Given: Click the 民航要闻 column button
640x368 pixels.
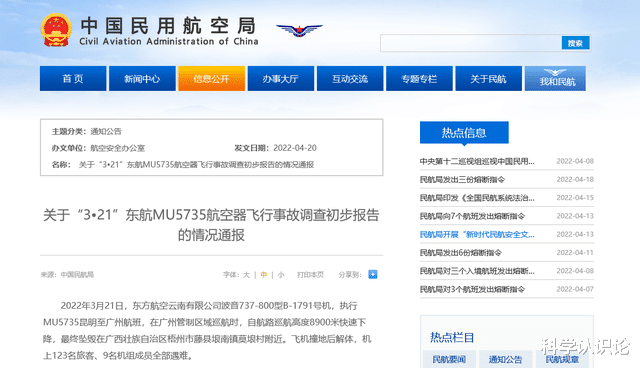Looking at the screenshot, I should [449, 359].
